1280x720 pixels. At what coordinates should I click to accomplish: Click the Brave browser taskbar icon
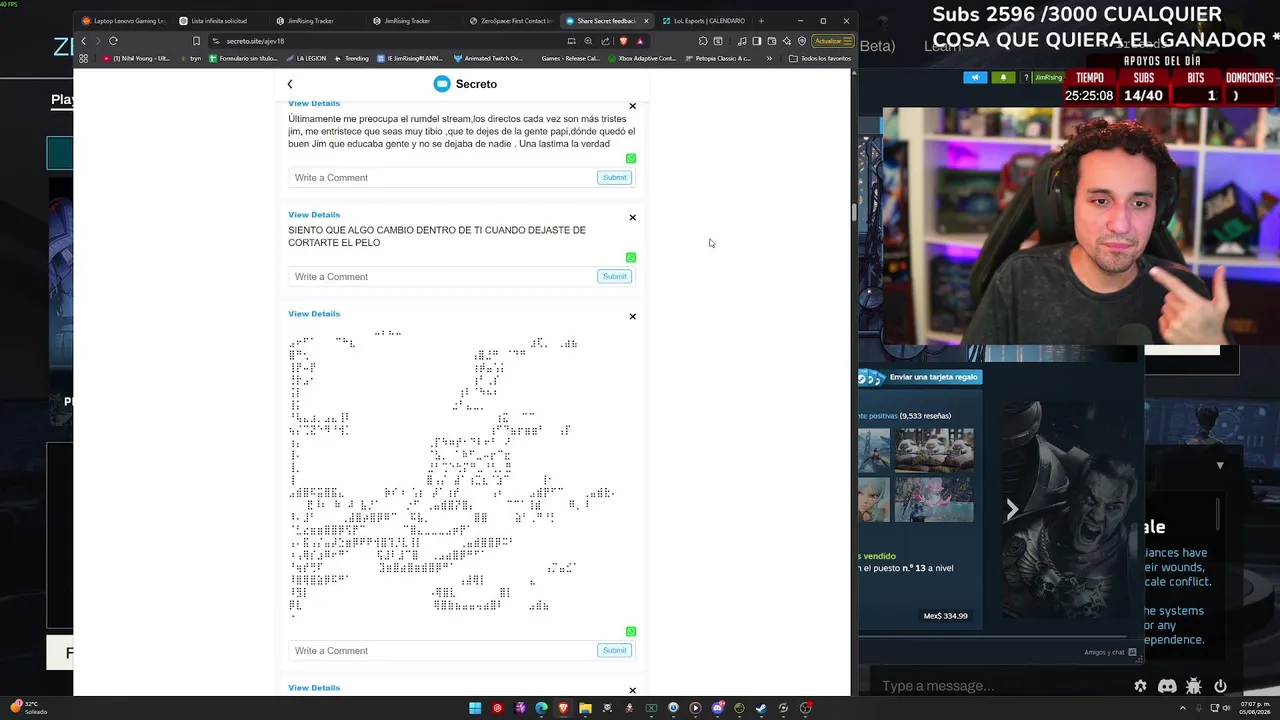tap(563, 708)
